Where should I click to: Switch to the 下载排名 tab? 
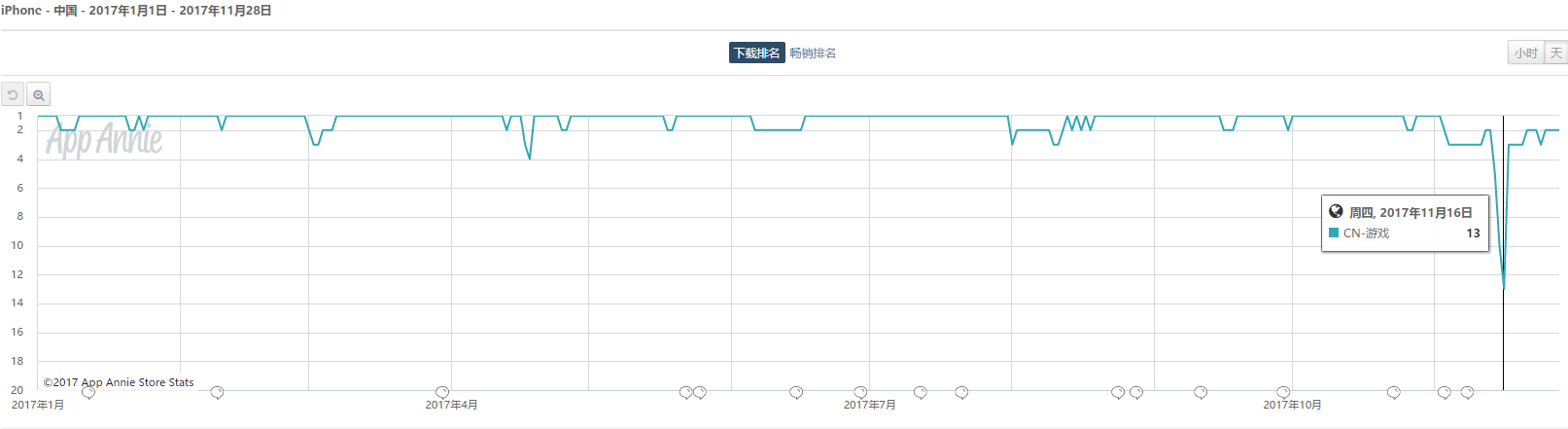[756, 53]
